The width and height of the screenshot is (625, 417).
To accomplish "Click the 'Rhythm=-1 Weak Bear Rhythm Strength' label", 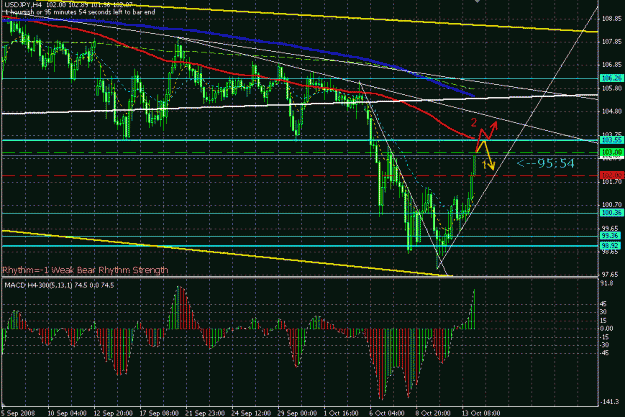I will coord(85,270).
